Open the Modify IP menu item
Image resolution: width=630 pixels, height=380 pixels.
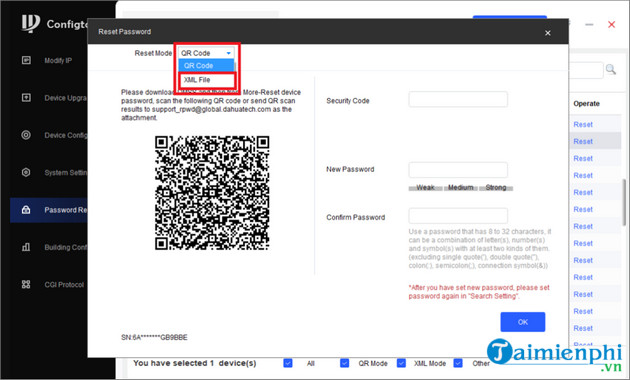[x=58, y=61]
